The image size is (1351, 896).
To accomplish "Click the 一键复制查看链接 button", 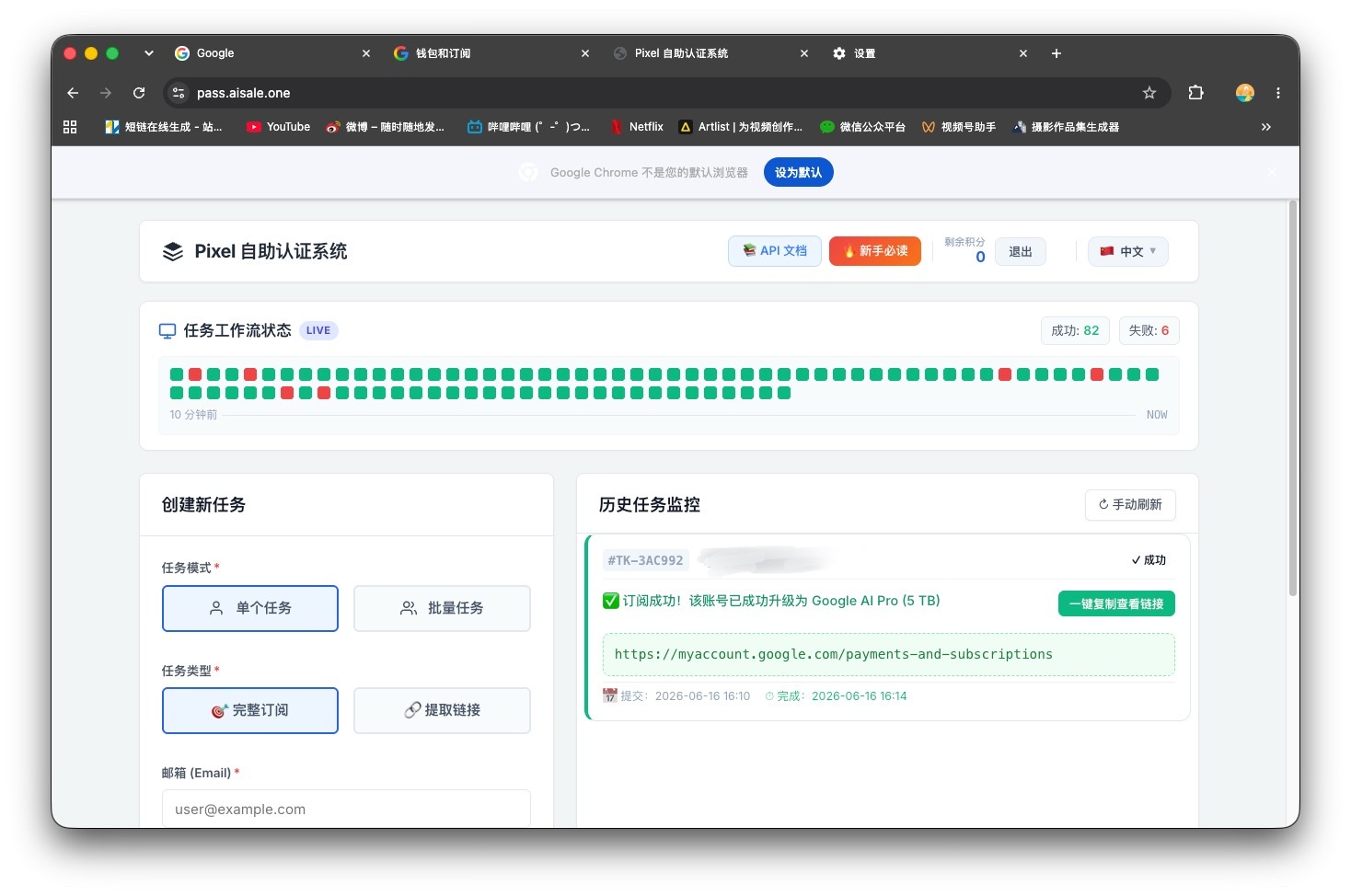I will (1116, 603).
